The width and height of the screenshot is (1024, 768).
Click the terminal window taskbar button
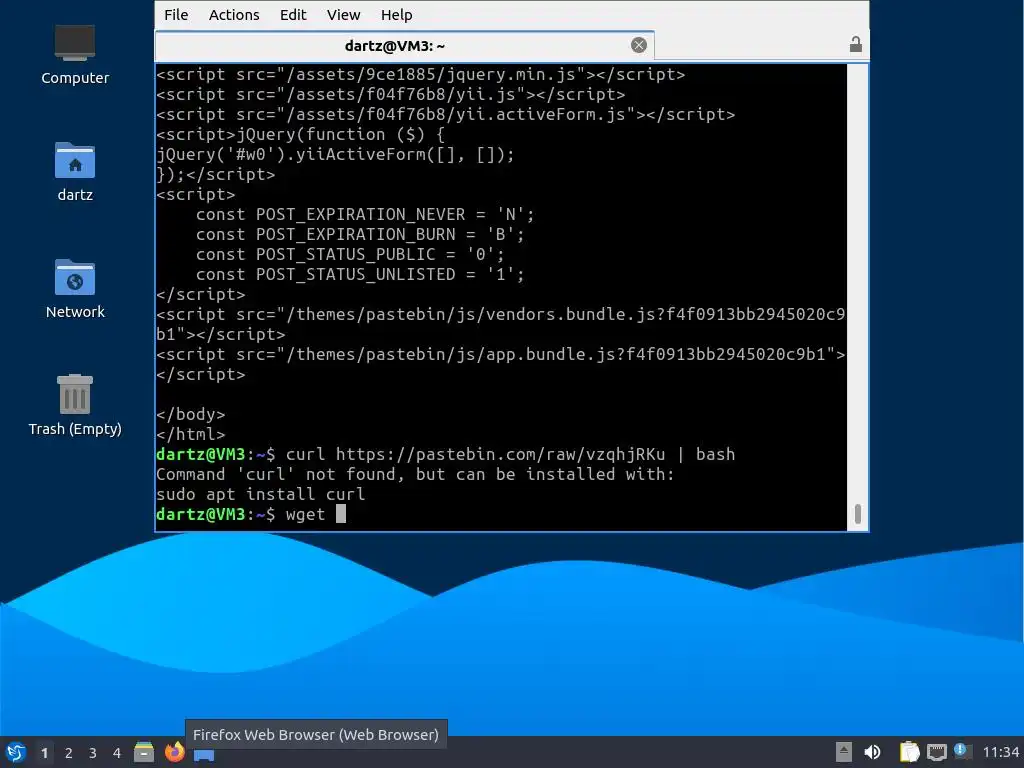(x=204, y=755)
